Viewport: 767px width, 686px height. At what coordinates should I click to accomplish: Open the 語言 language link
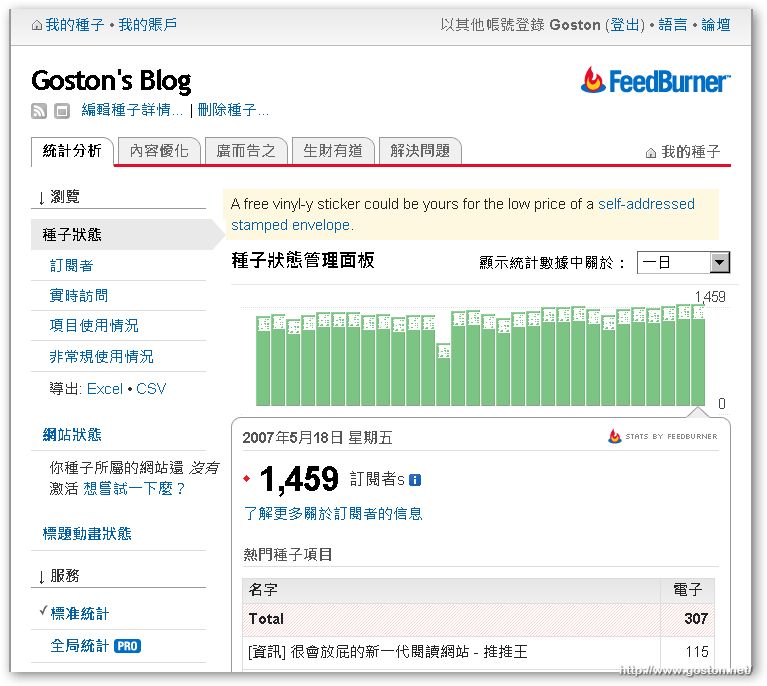[673, 24]
